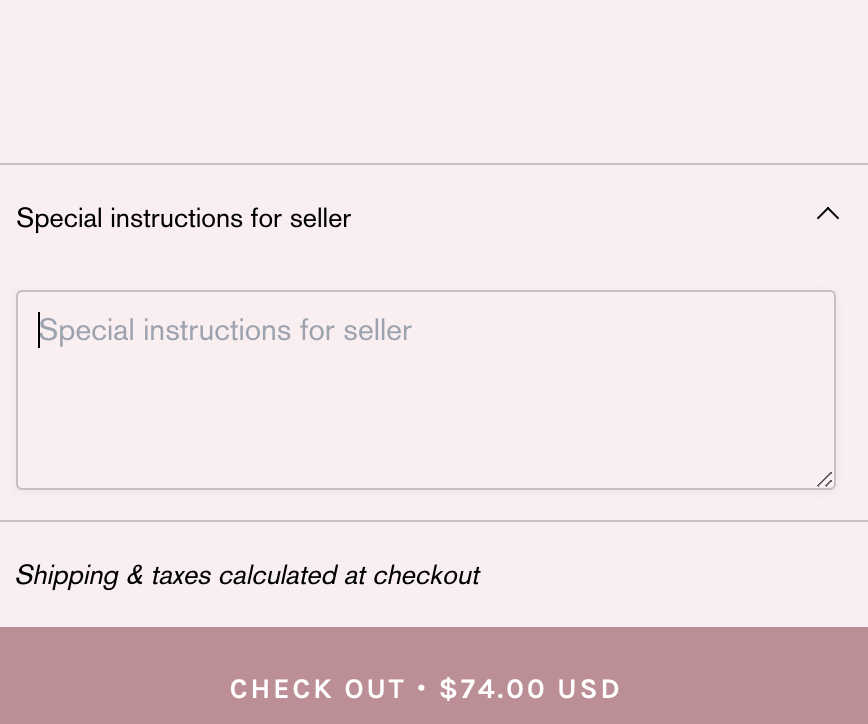Click the Special instructions for seller heading
Viewport: 868px width, 724px height.
[184, 218]
